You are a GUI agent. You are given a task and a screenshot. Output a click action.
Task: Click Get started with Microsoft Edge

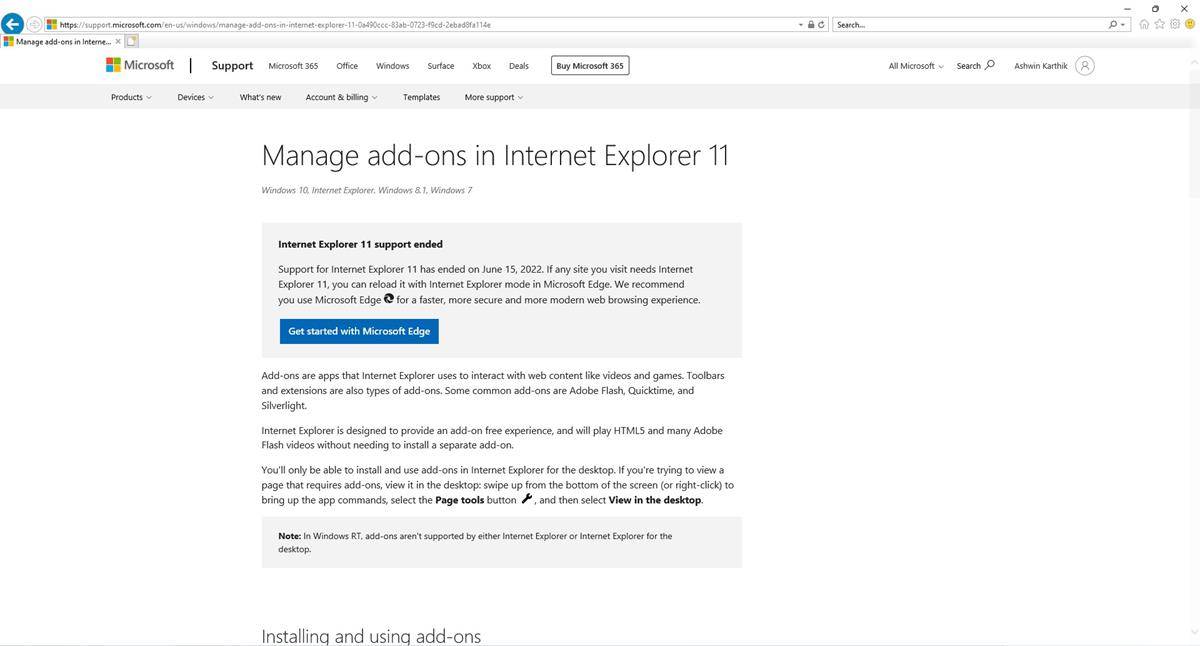point(358,331)
